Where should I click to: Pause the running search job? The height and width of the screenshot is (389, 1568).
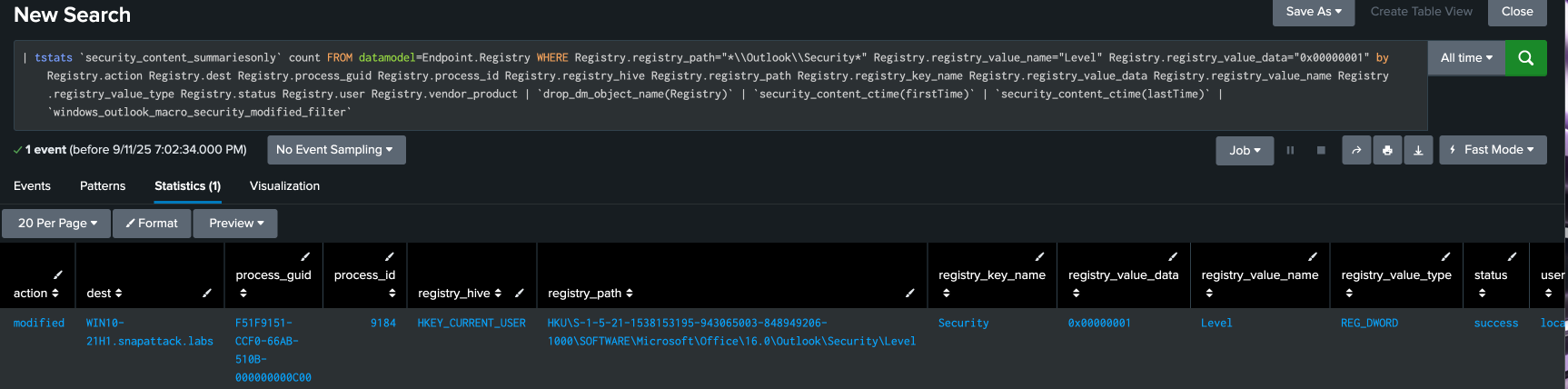[x=1290, y=150]
